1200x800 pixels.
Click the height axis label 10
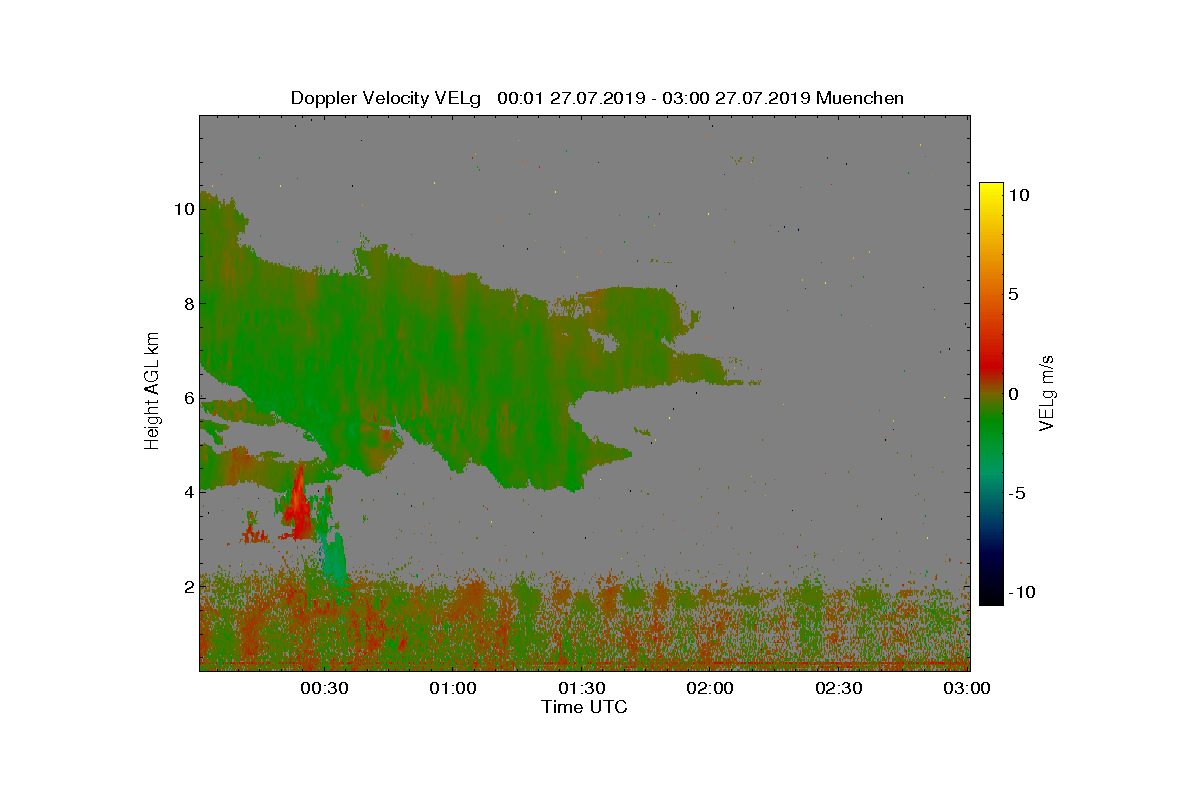(x=182, y=209)
